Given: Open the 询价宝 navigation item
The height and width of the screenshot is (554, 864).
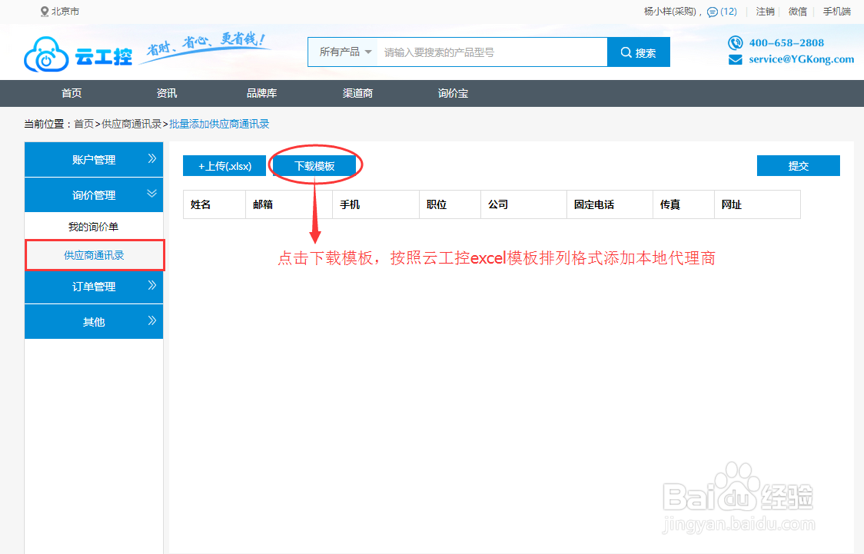Looking at the screenshot, I should click(453, 93).
